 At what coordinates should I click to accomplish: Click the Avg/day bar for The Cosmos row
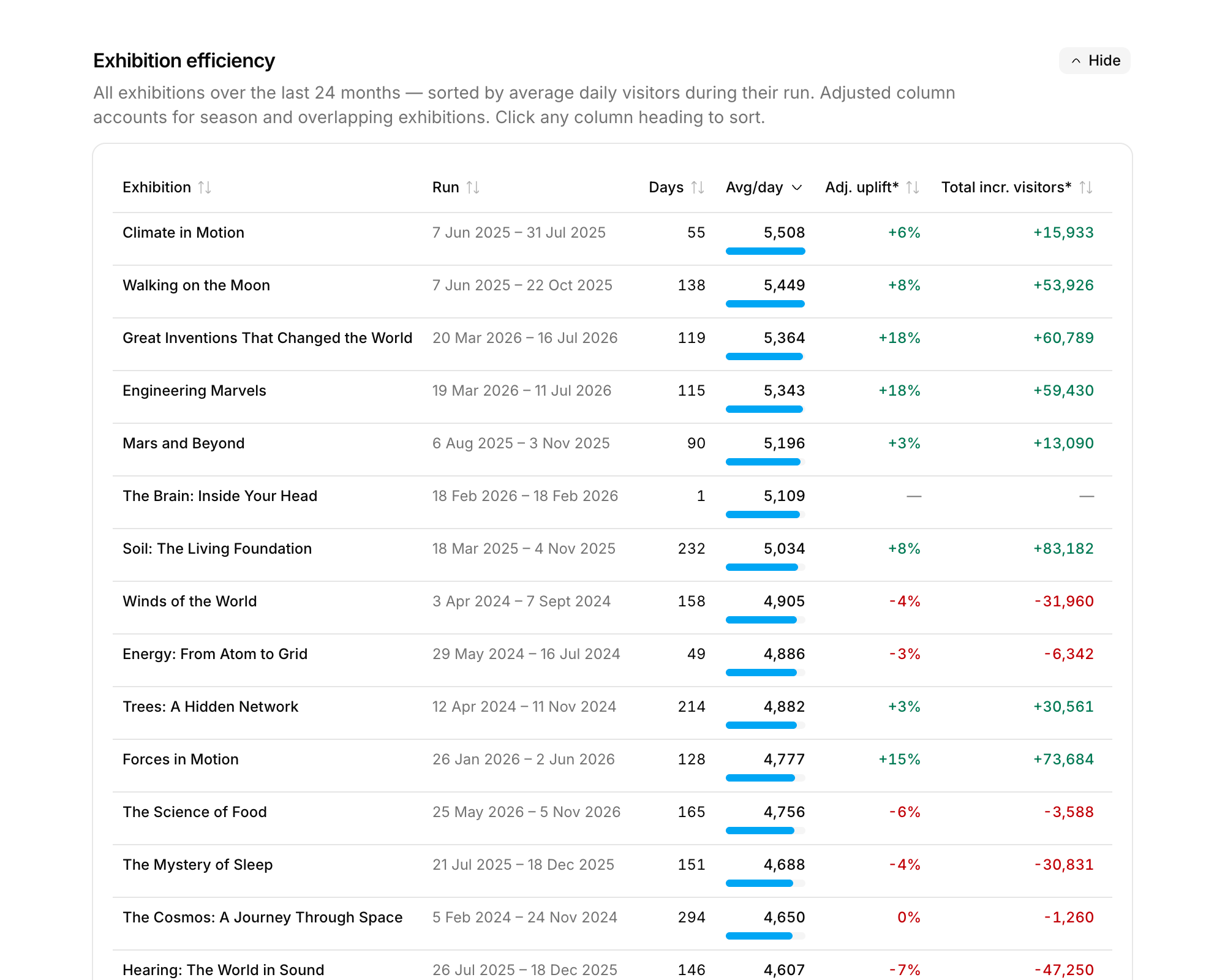[765, 936]
